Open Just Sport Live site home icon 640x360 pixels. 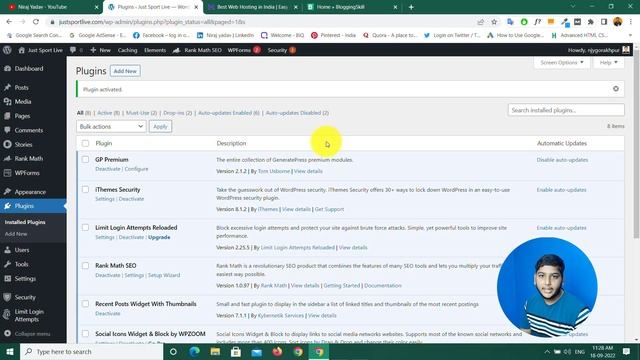click(22, 50)
